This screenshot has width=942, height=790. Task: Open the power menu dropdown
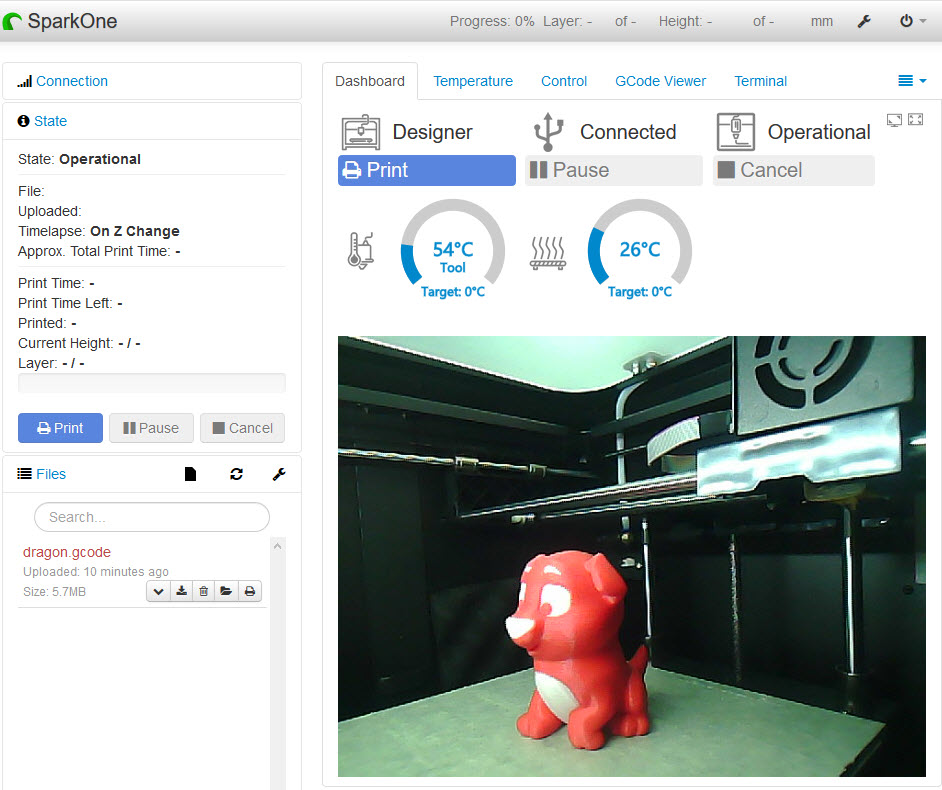pyautogui.click(x=912, y=21)
